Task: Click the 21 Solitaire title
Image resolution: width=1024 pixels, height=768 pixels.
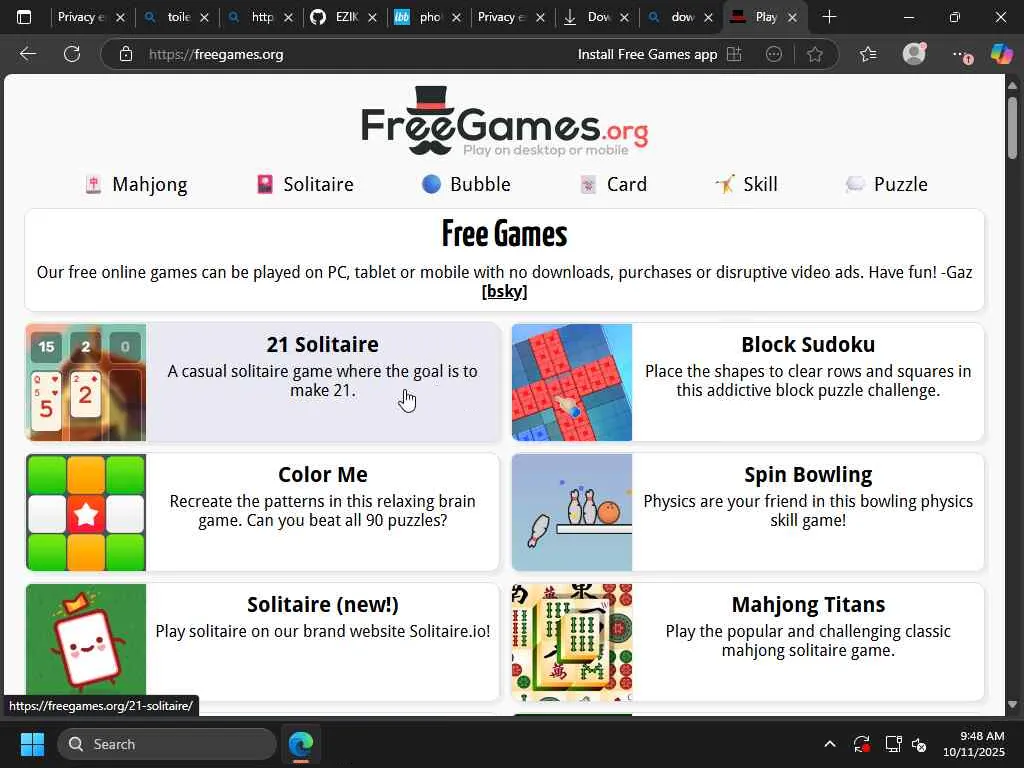Action: tap(323, 344)
